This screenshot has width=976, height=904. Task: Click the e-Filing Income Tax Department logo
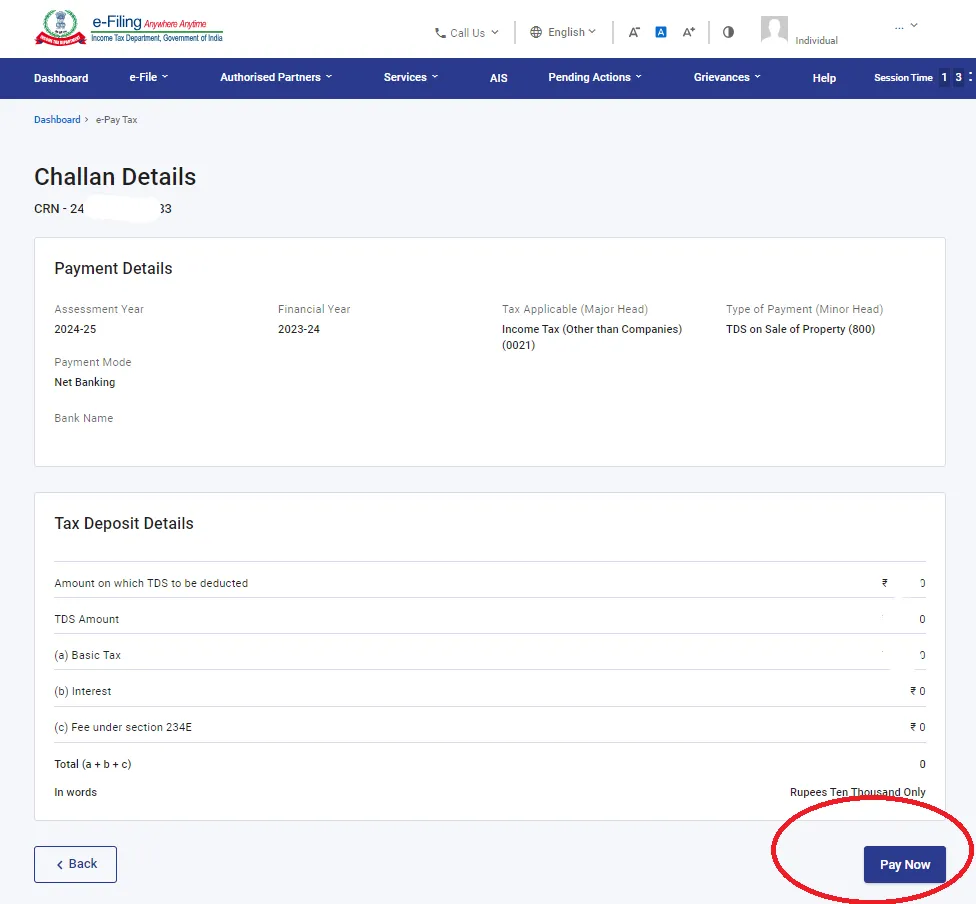[x=128, y=28]
